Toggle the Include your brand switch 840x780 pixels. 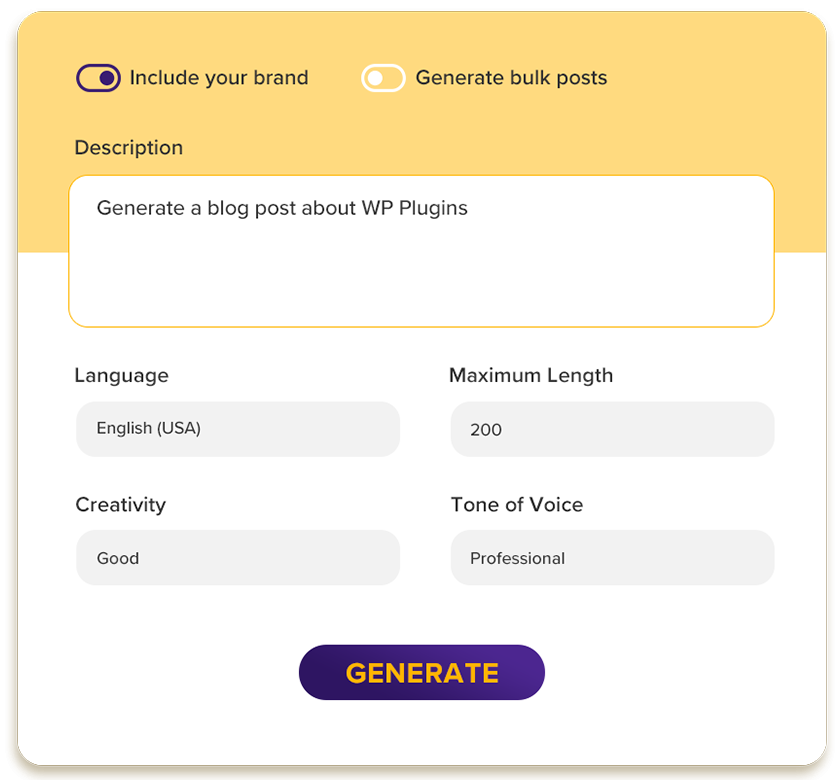(98, 78)
